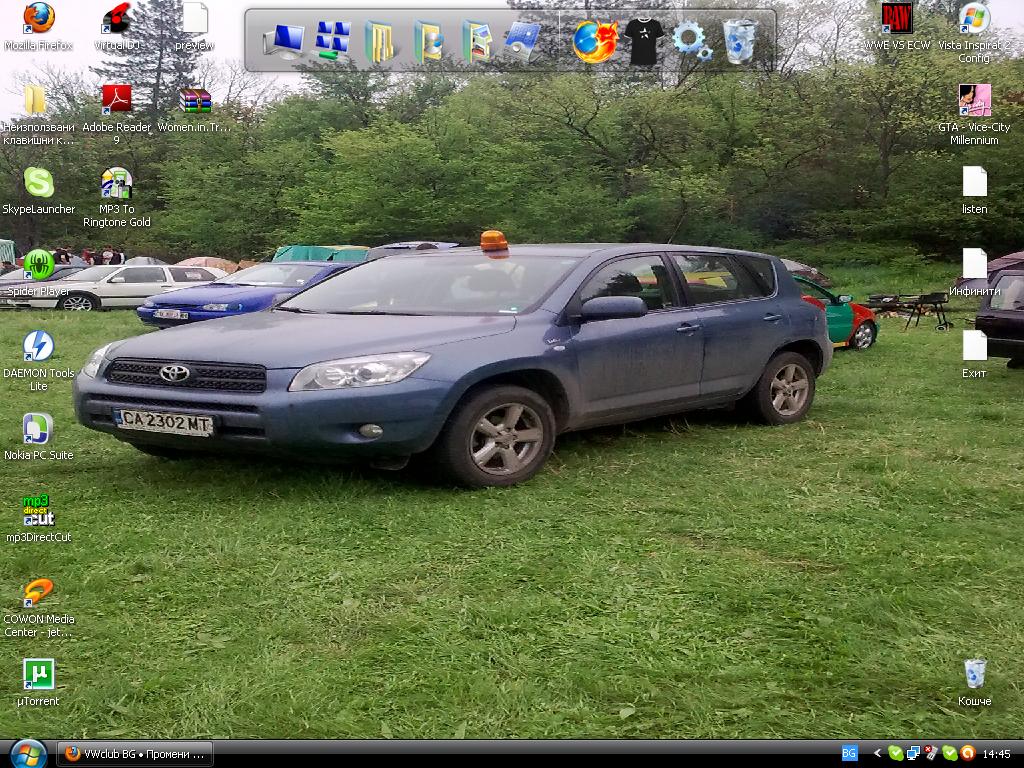Viewport: 1024px width, 768px height.
Task: Expand hidden system tray icons arrow
Action: [877, 753]
